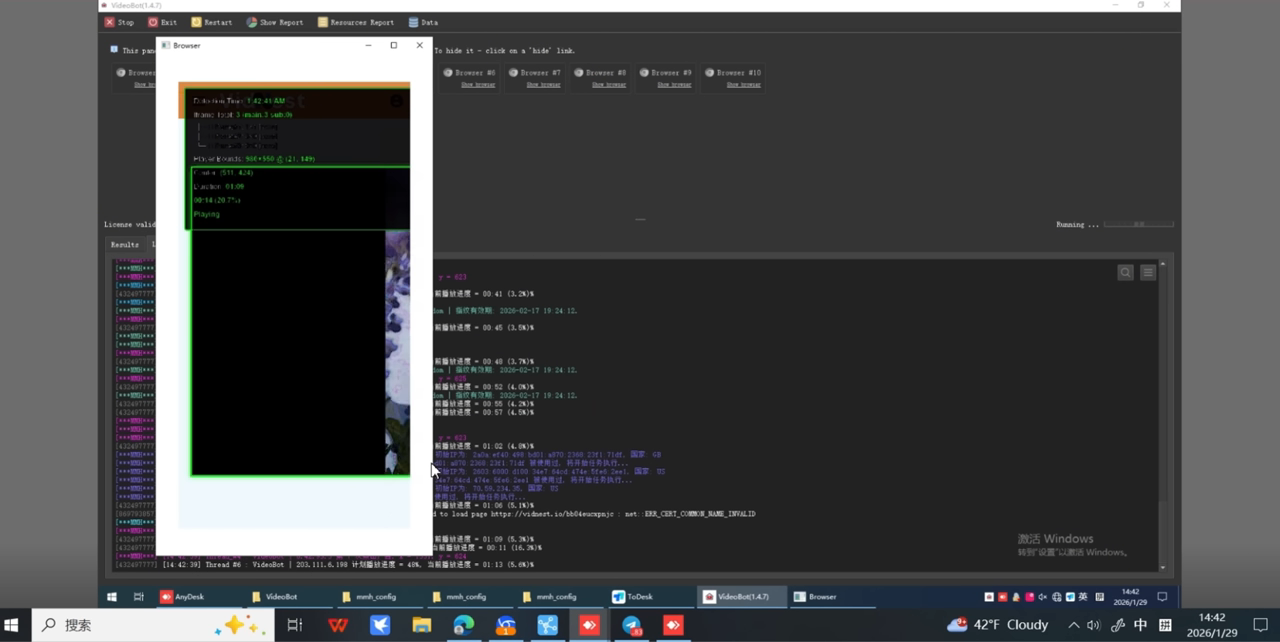Viewport: 1280px width, 642px height.
Task: Click Show browser link under Browser #10
Action: tap(743, 84)
